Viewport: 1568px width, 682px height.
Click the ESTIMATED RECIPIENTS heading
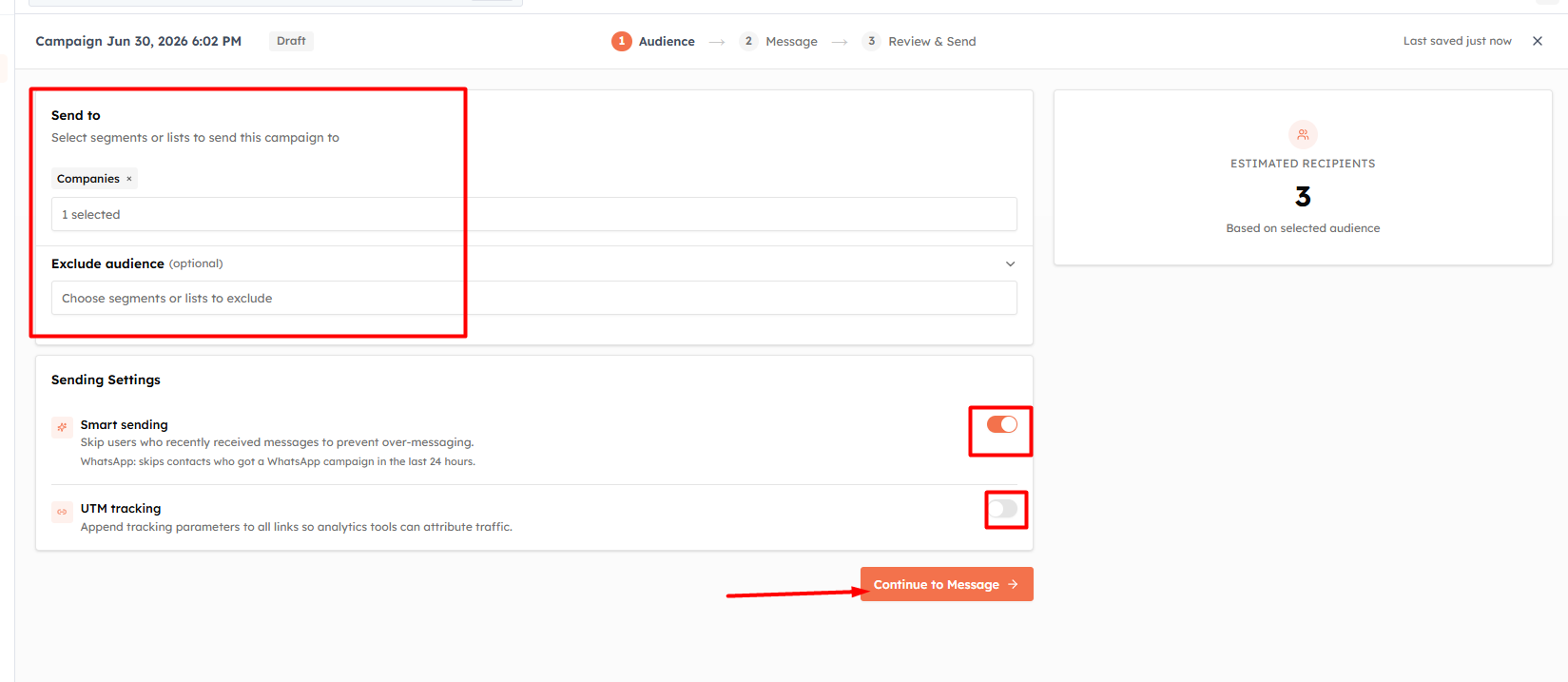(1303, 164)
